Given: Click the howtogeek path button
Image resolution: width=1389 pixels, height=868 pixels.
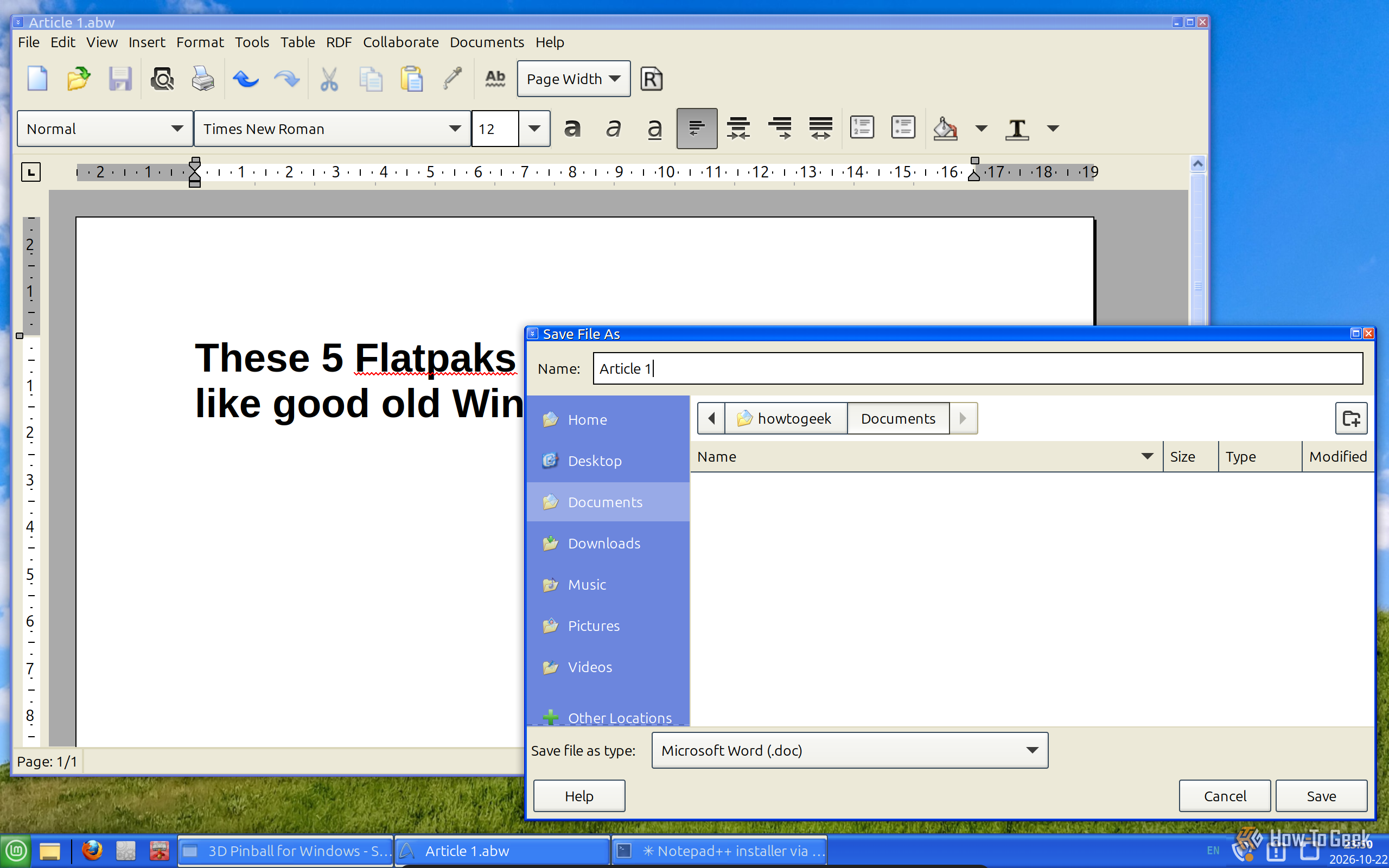Looking at the screenshot, I should [785, 418].
